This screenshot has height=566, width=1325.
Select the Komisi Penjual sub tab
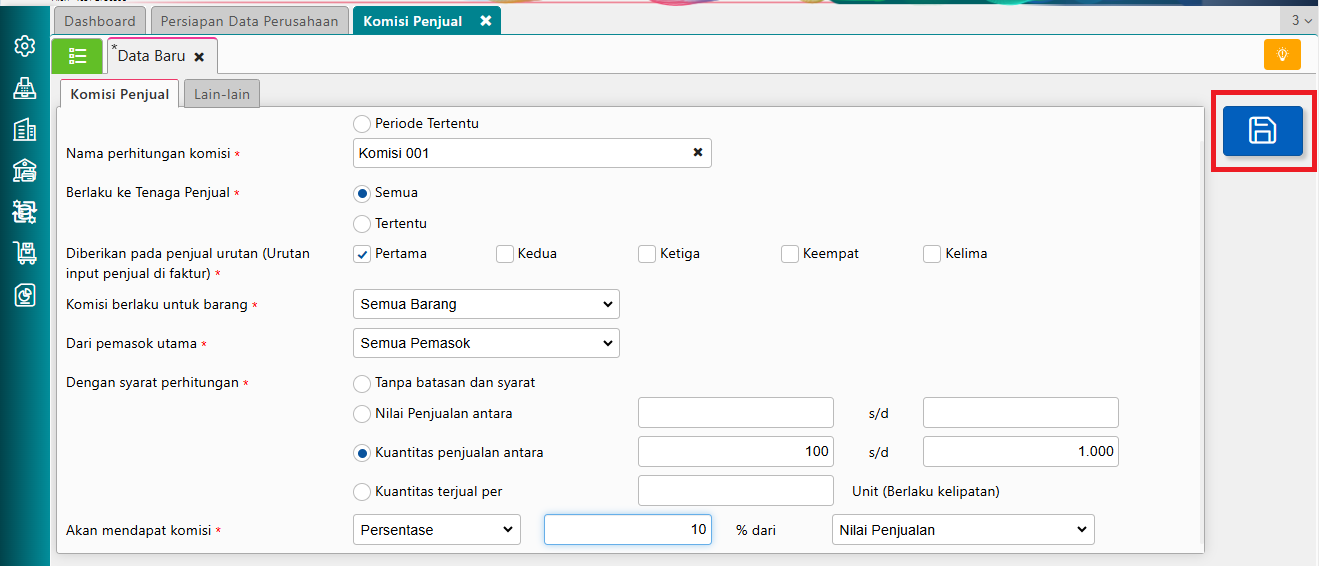(x=120, y=94)
